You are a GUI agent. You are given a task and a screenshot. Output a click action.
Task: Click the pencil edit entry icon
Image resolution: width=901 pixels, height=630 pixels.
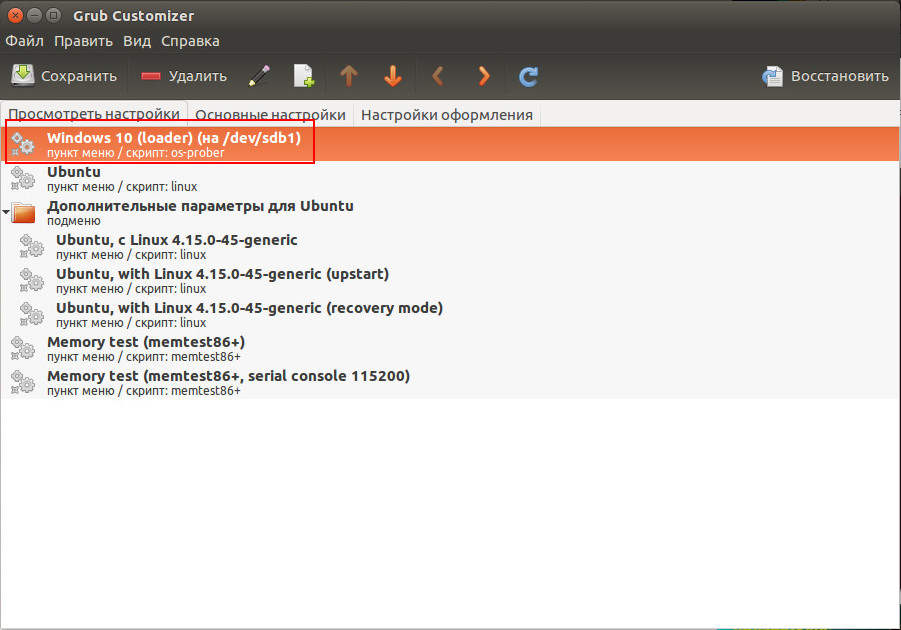(259, 76)
